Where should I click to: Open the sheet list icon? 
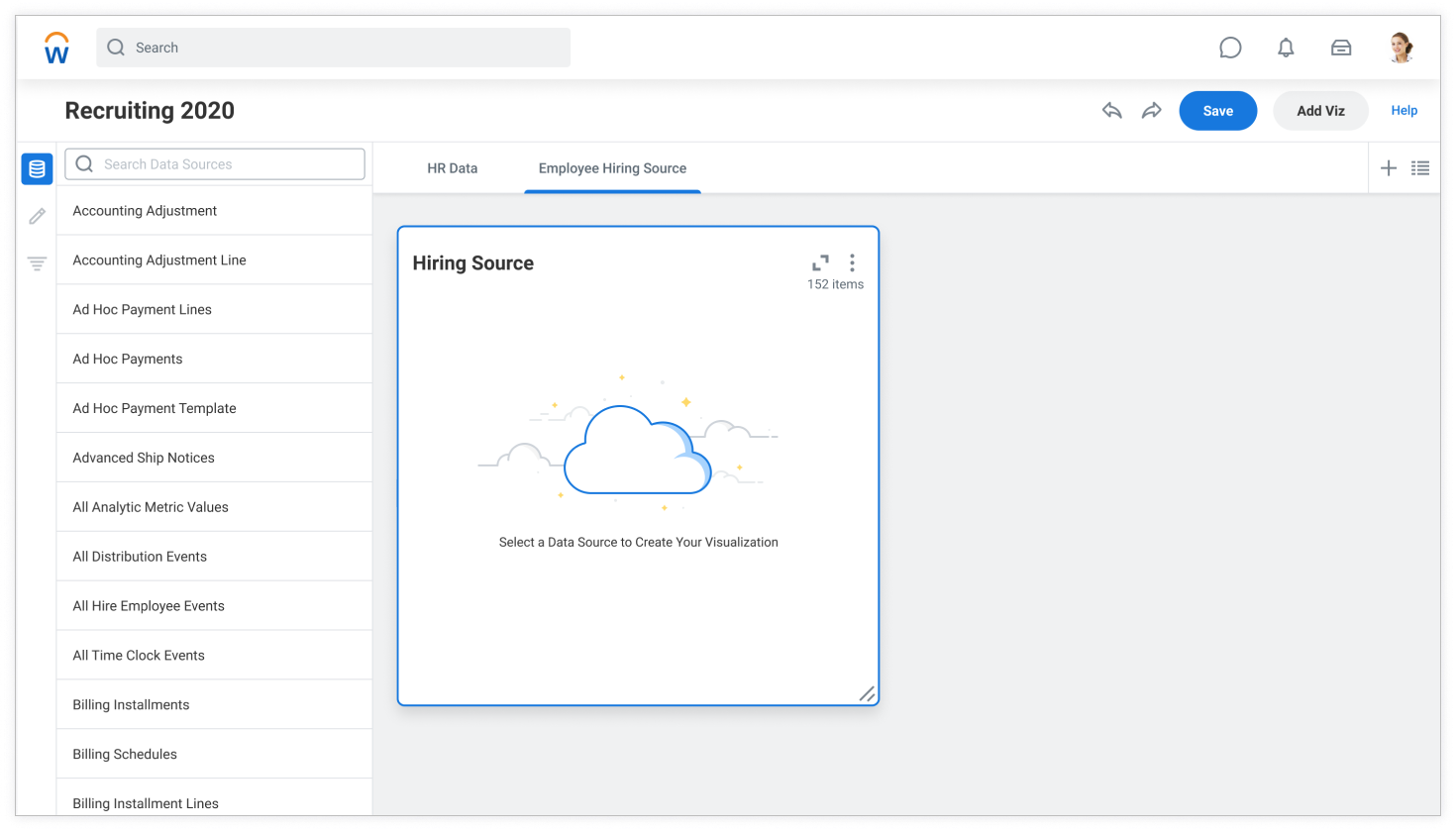tap(1420, 168)
